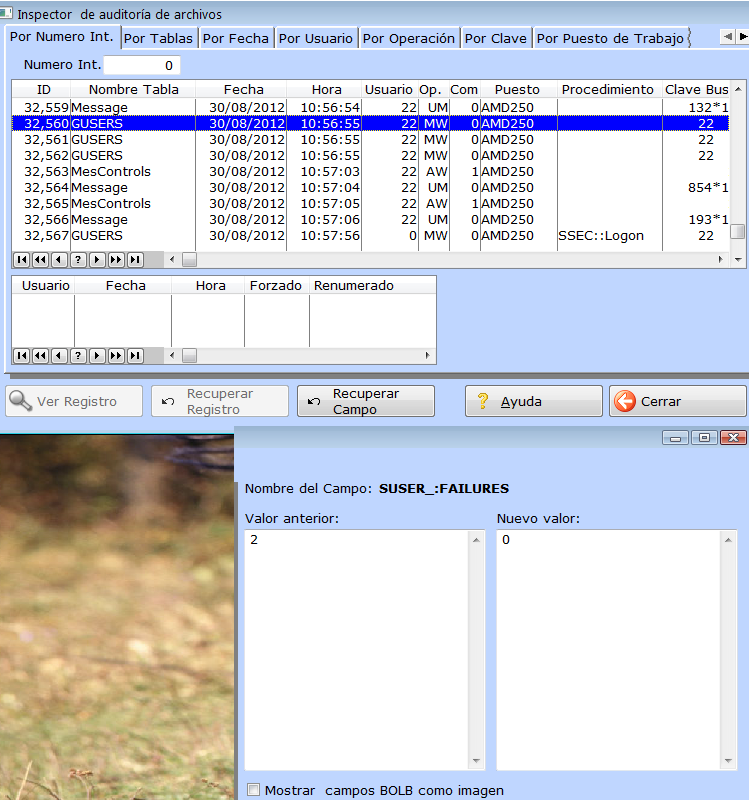Screen dimensions: 749x800
Task: Close the field detail window
Action: (734, 438)
